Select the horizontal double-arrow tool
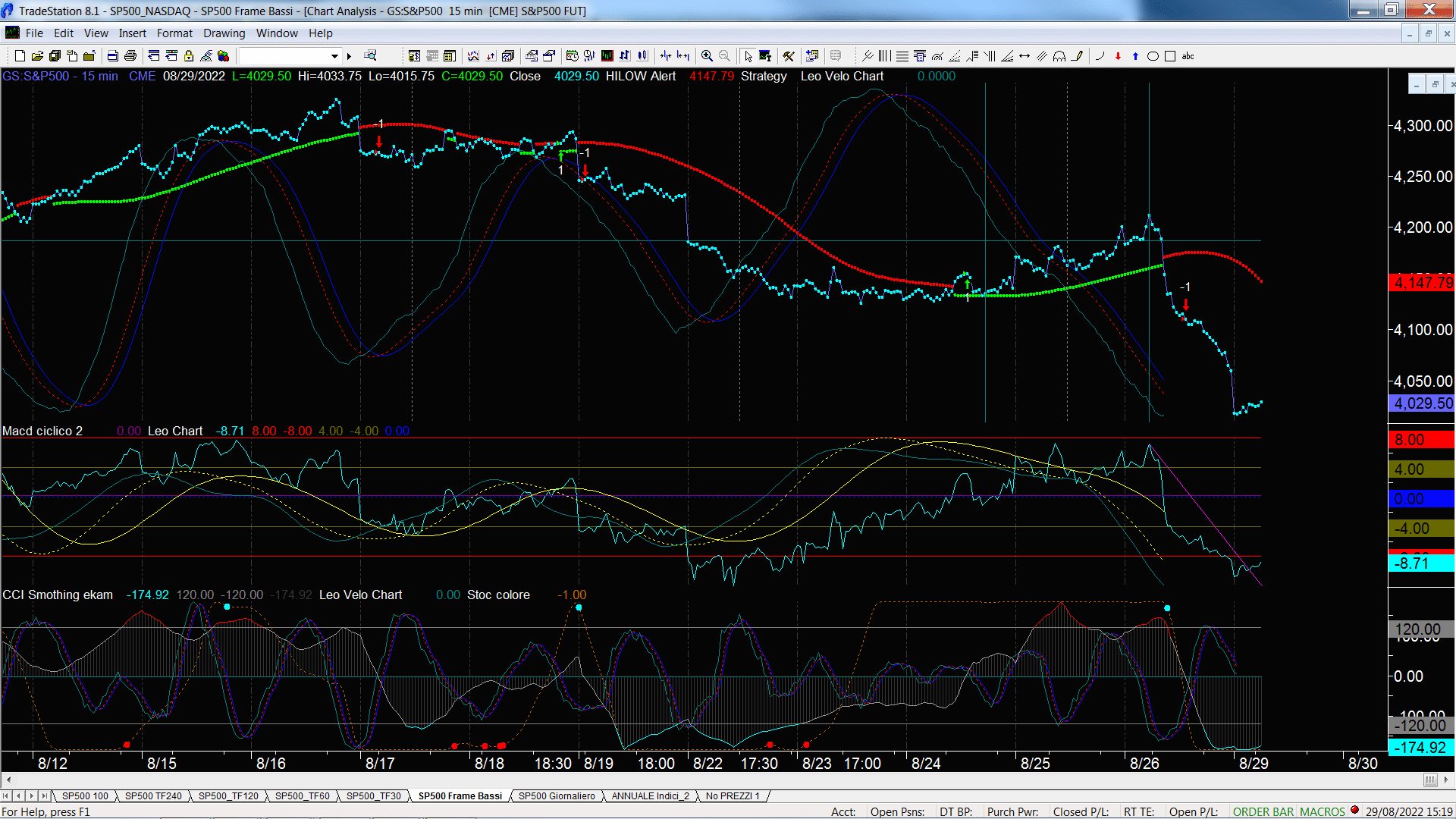This screenshot has height=819, width=1456. click(1025, 56)
